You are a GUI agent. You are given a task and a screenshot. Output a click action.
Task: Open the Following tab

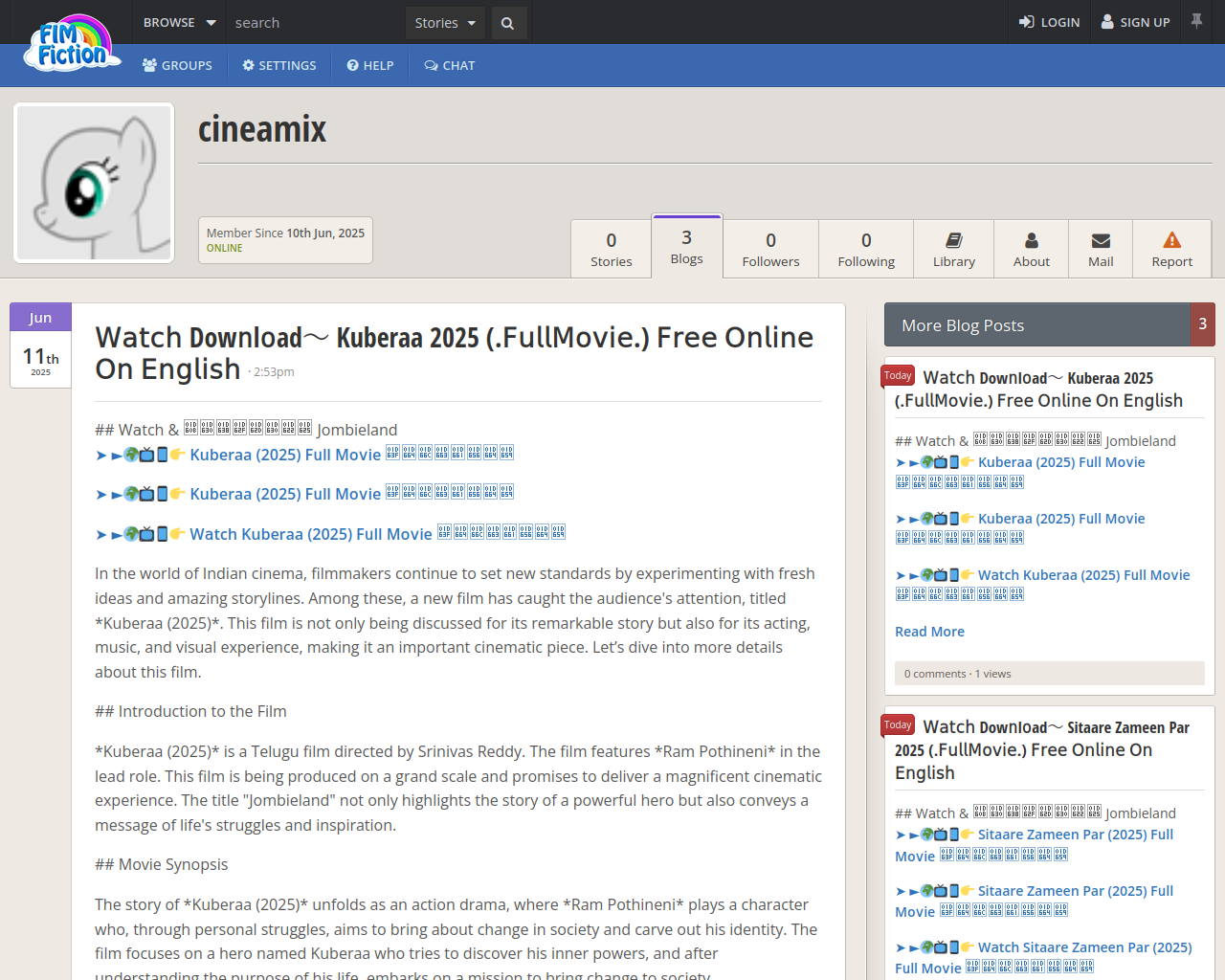point(866,249)
